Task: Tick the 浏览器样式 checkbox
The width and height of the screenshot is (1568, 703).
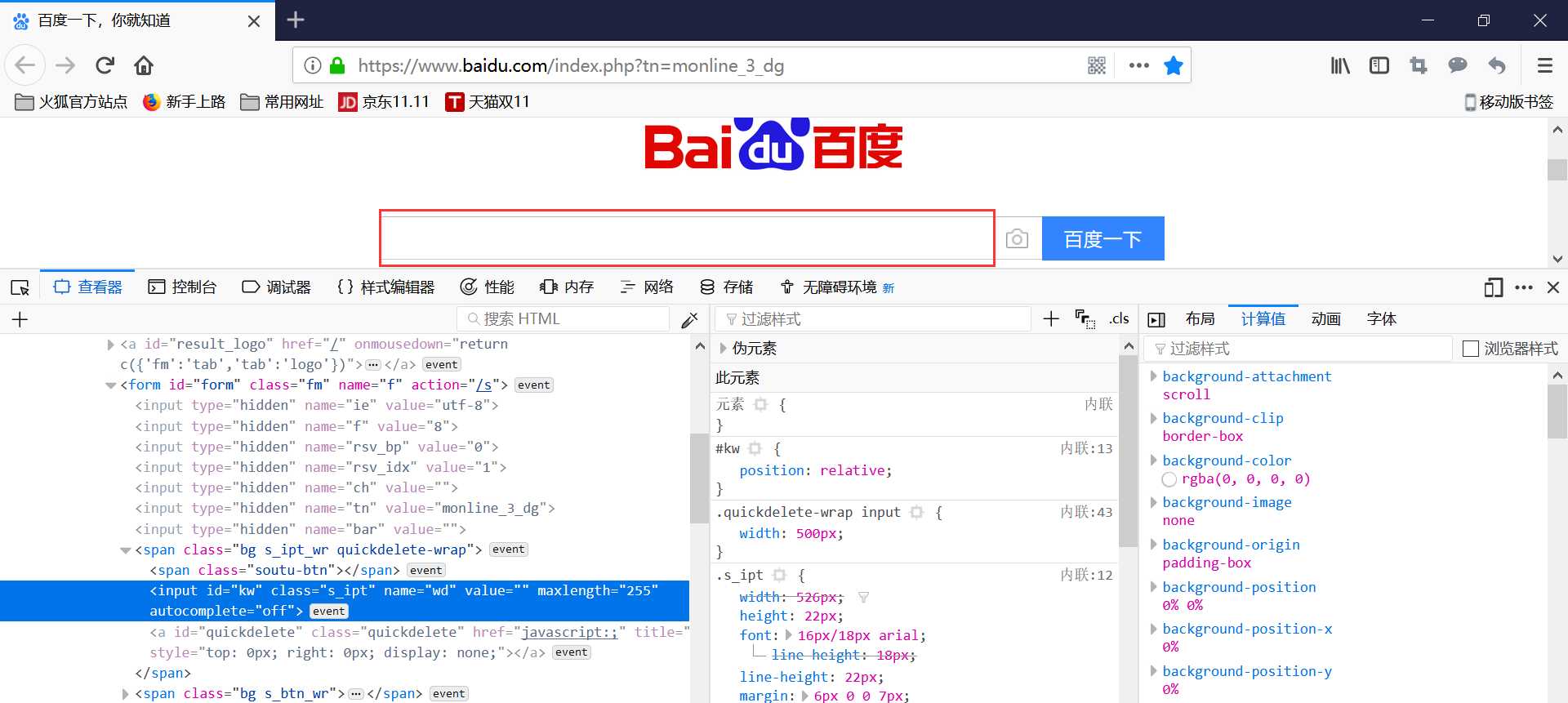Action: [1471, 349]
